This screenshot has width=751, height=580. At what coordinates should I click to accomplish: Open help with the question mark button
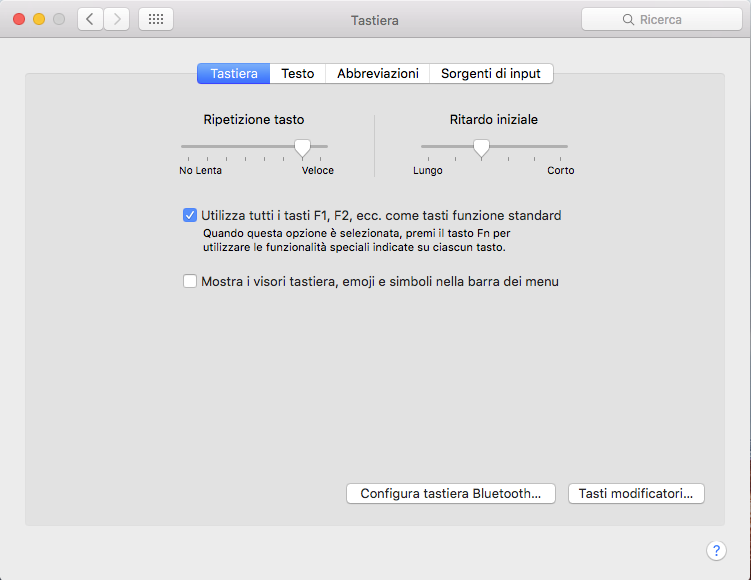(716, 550)
